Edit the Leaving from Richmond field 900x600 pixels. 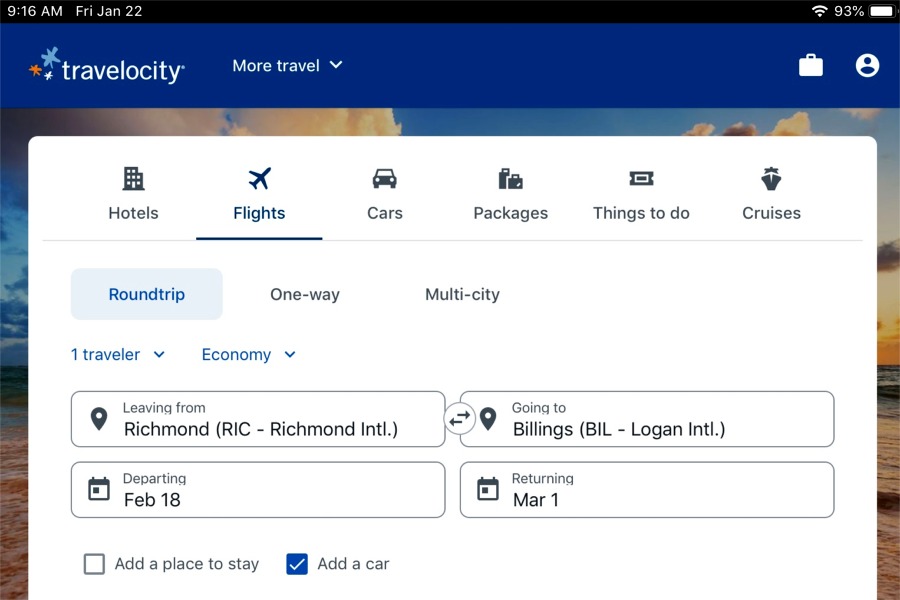click(x=258, y=419)
